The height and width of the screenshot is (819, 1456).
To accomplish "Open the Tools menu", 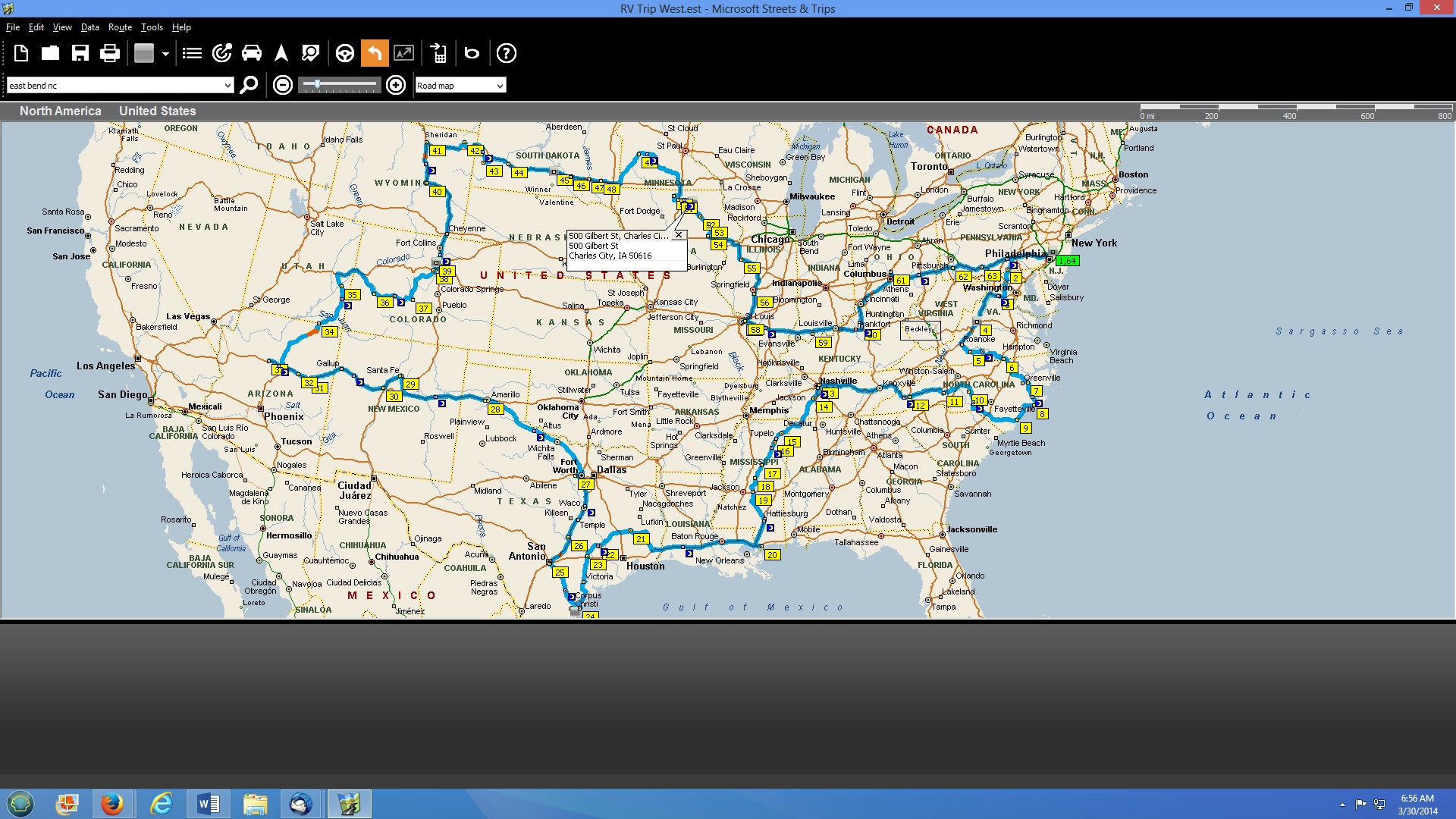I will click(152, 27).
